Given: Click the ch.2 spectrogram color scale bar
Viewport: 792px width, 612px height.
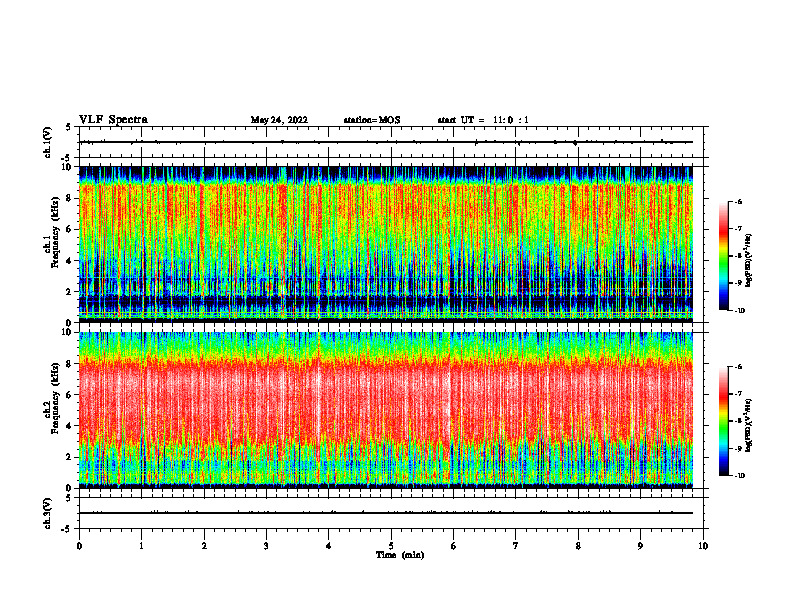Looking at the screenshot, I should [723, 421].
